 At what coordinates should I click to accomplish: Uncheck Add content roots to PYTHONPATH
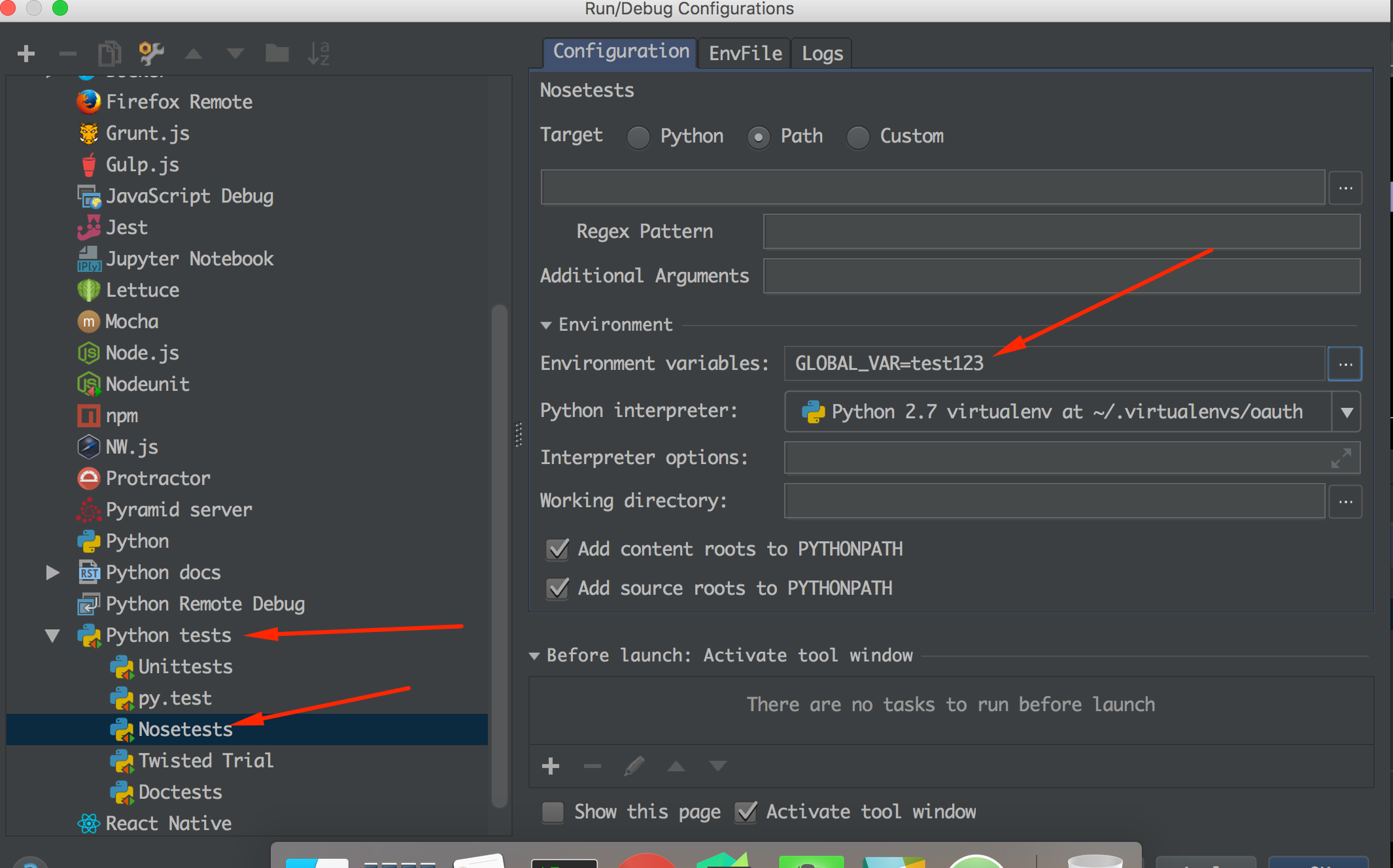557,550
